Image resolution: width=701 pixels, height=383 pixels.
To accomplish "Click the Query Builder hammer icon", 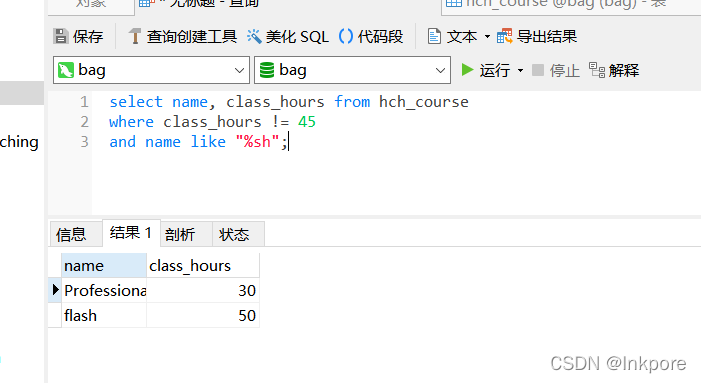I will [134, 36].
